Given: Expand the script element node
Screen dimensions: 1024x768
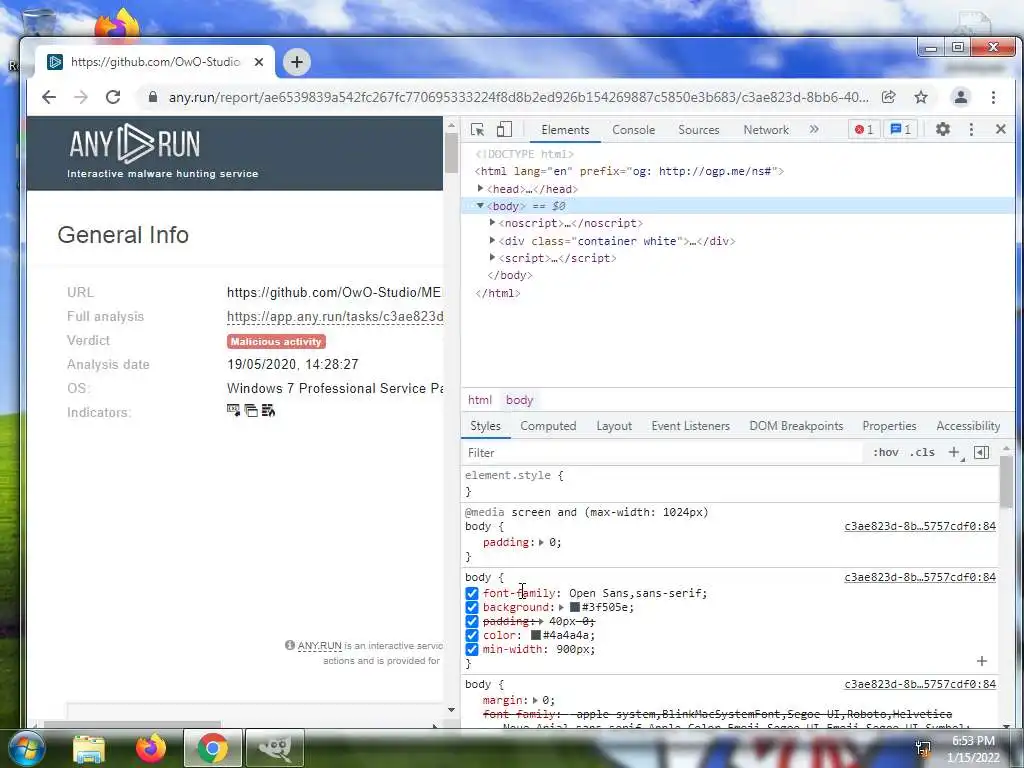Looking at the screenshot, I should (492, 257).
